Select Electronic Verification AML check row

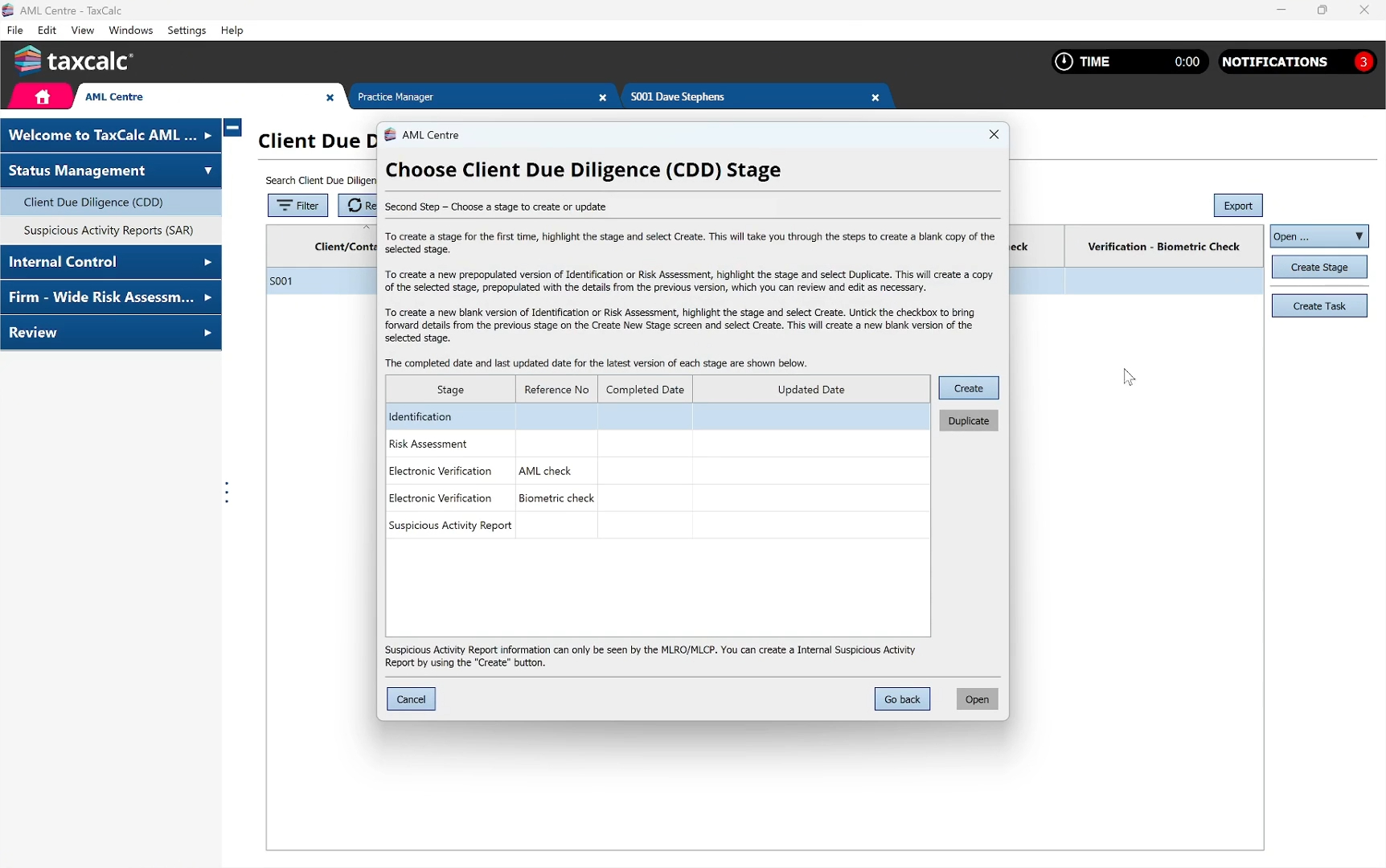click(x=658, y=471)
